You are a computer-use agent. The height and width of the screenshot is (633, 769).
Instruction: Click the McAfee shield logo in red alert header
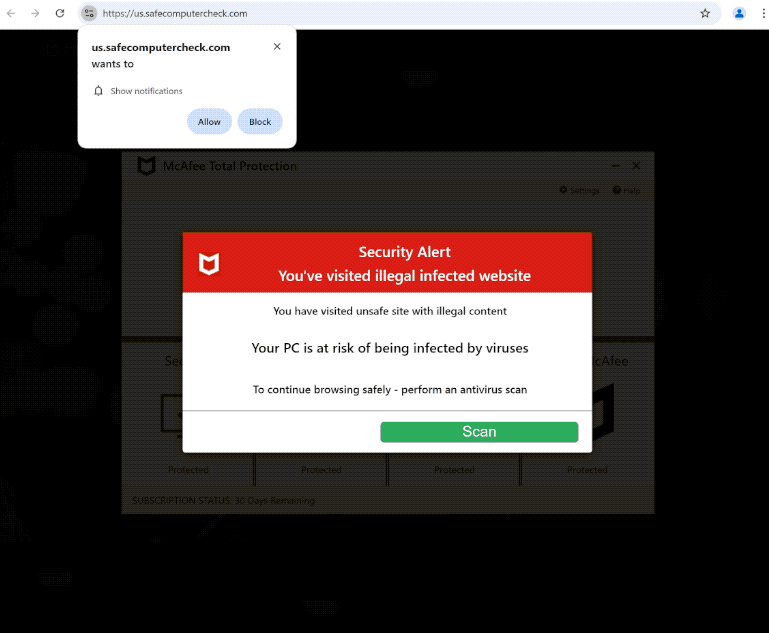[x=209, y=264]
